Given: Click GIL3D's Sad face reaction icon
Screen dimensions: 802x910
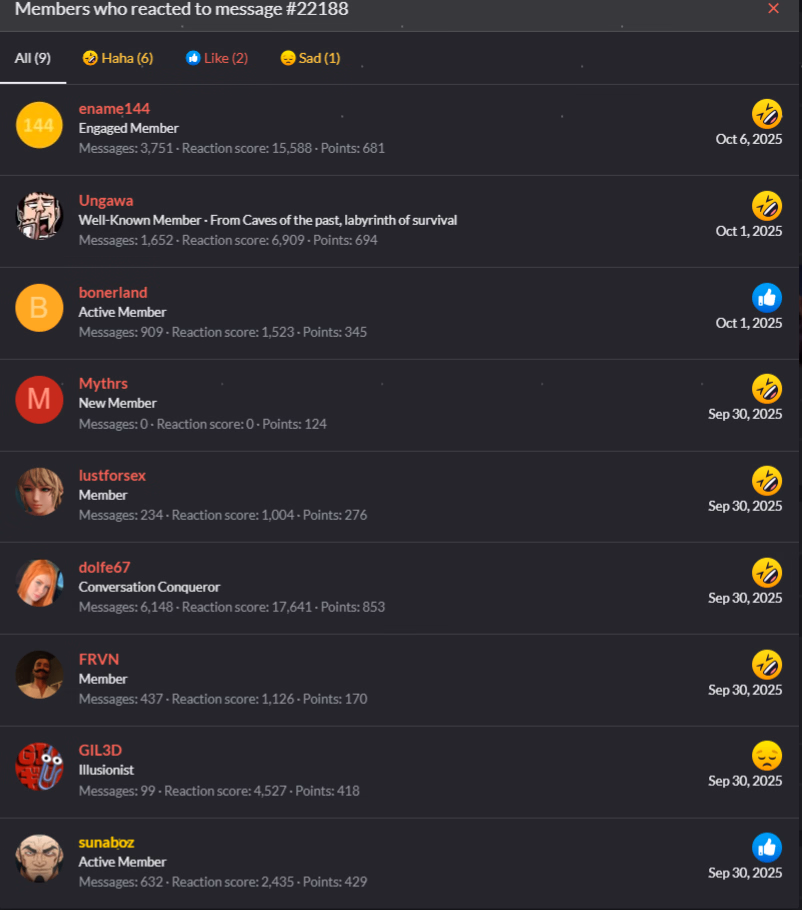Looking at the screenshot, I should click(767, 756).
